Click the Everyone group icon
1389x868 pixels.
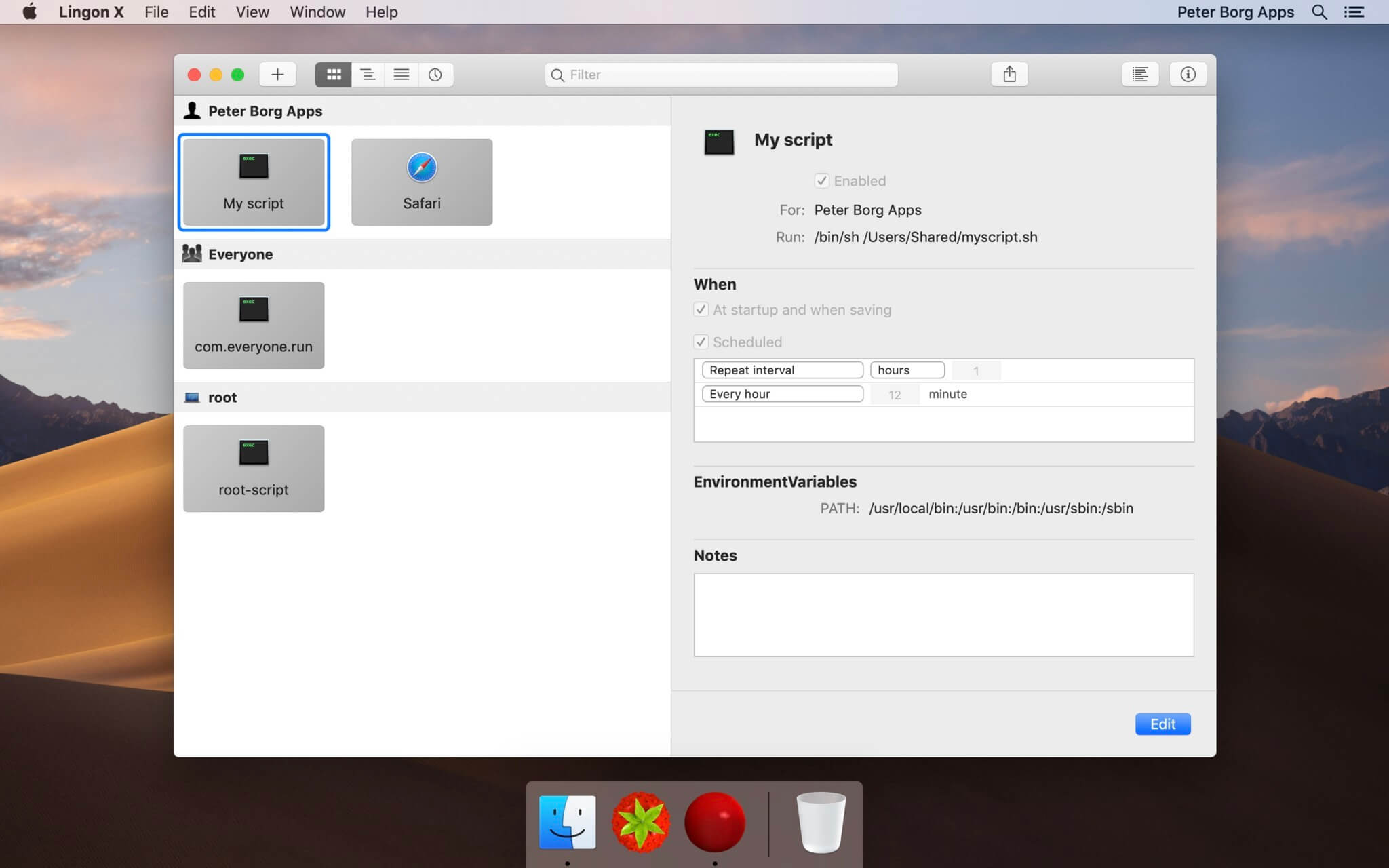(x=192, y=254)
